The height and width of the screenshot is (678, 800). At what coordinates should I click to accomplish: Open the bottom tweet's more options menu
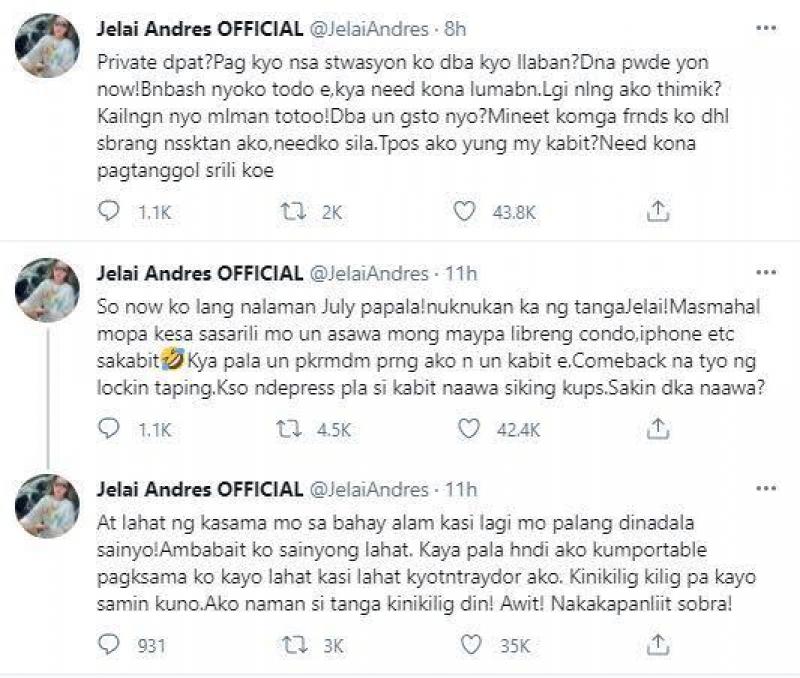[765, 487]
